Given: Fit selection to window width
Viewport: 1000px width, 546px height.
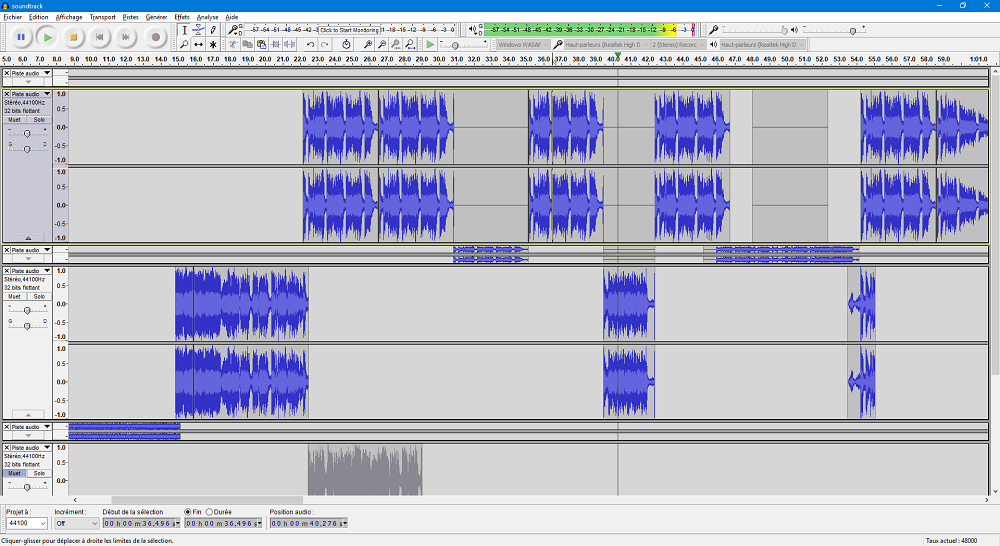Looking at the screenshot, I should [x=395, y=45].
